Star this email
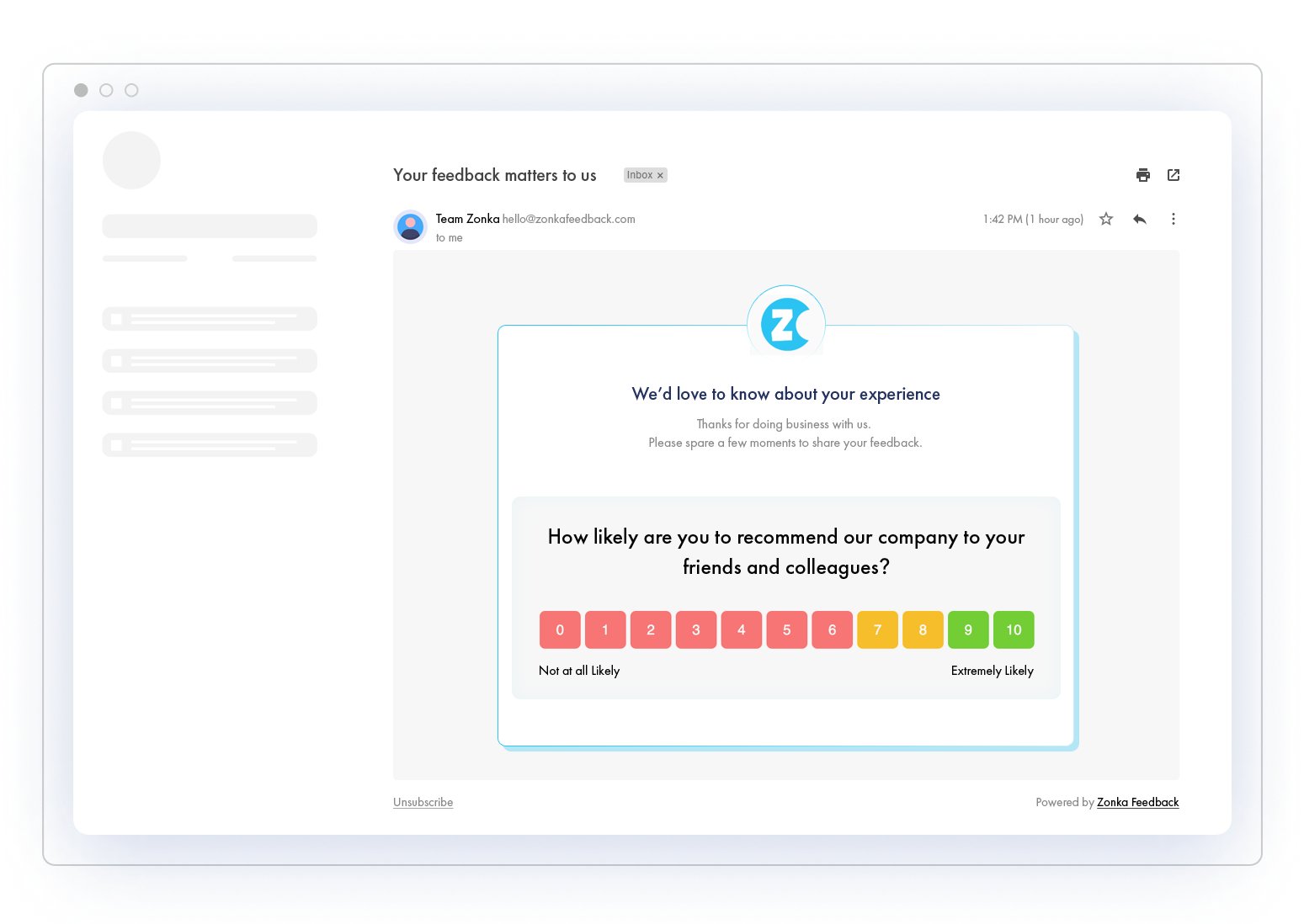Viewport: 1304px width, 924px height. 1105,219
